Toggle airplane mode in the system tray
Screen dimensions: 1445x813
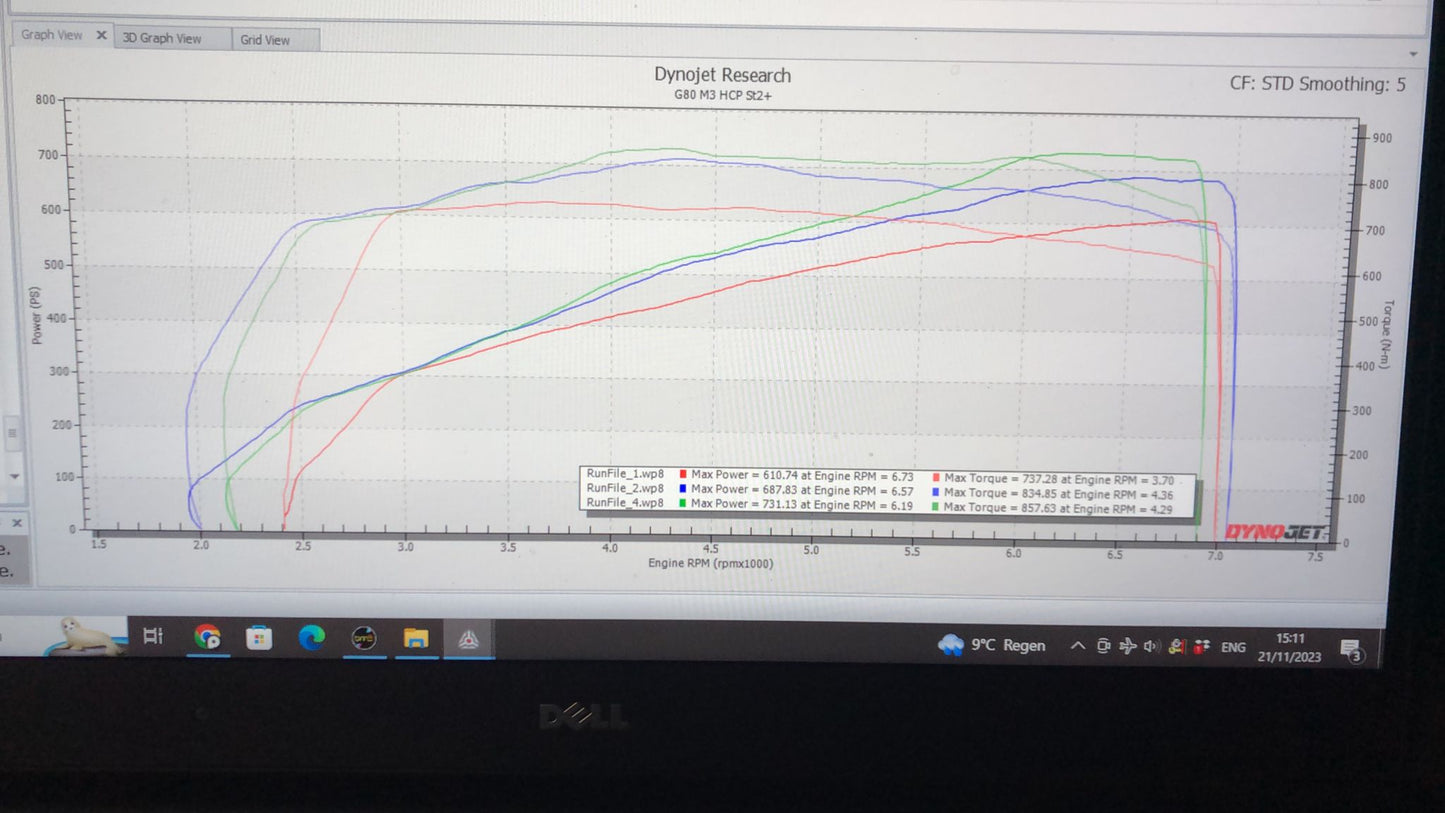[x=1126, y=646]
